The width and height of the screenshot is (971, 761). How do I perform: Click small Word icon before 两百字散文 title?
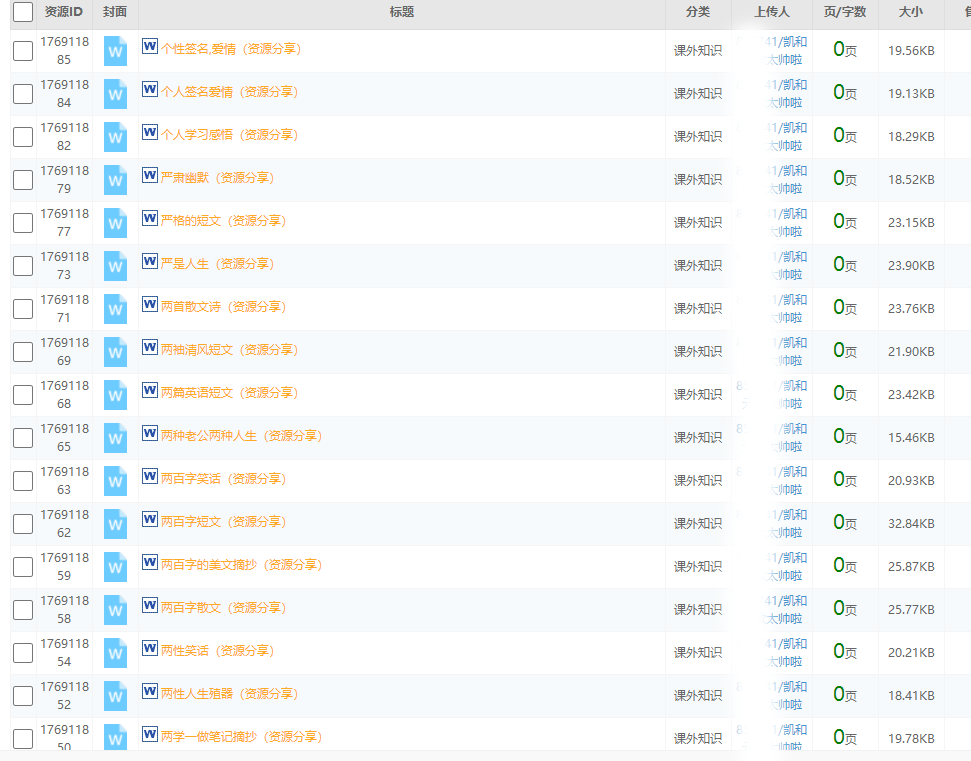(x=150, y=605)
